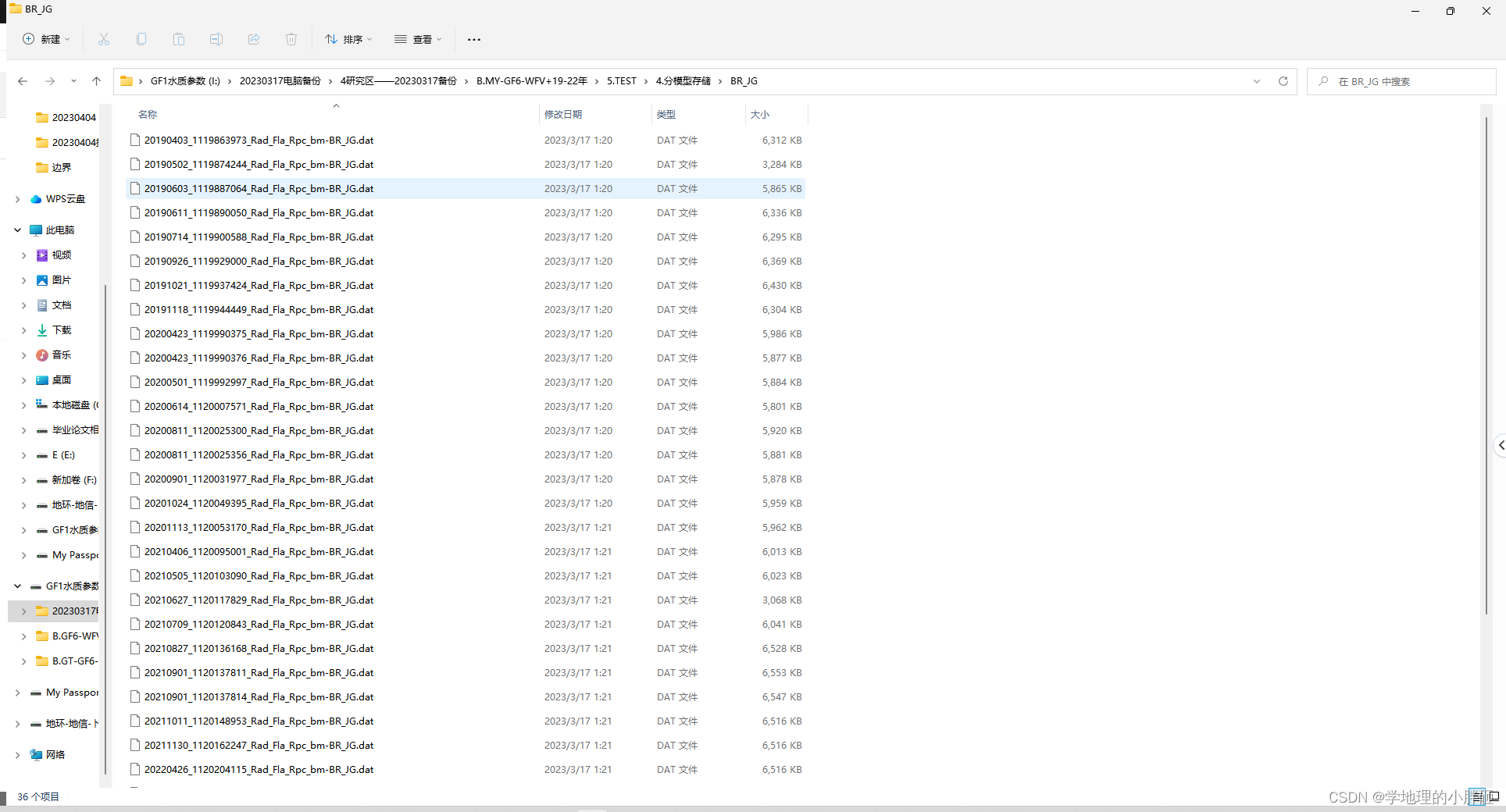Click the Rename icon in toolbar

216,39
